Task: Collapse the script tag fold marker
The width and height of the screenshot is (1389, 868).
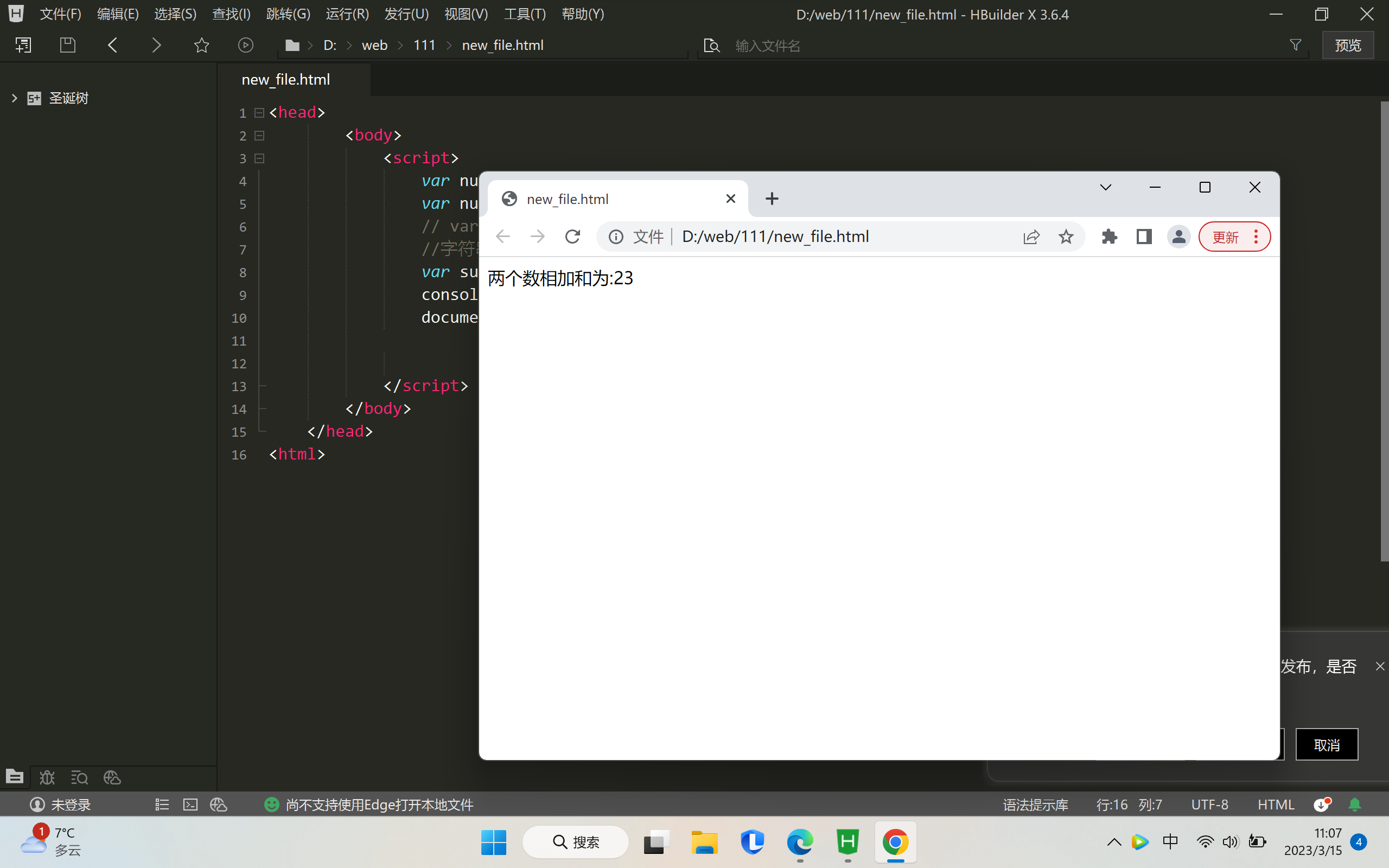Action: (x=259, y=158)
